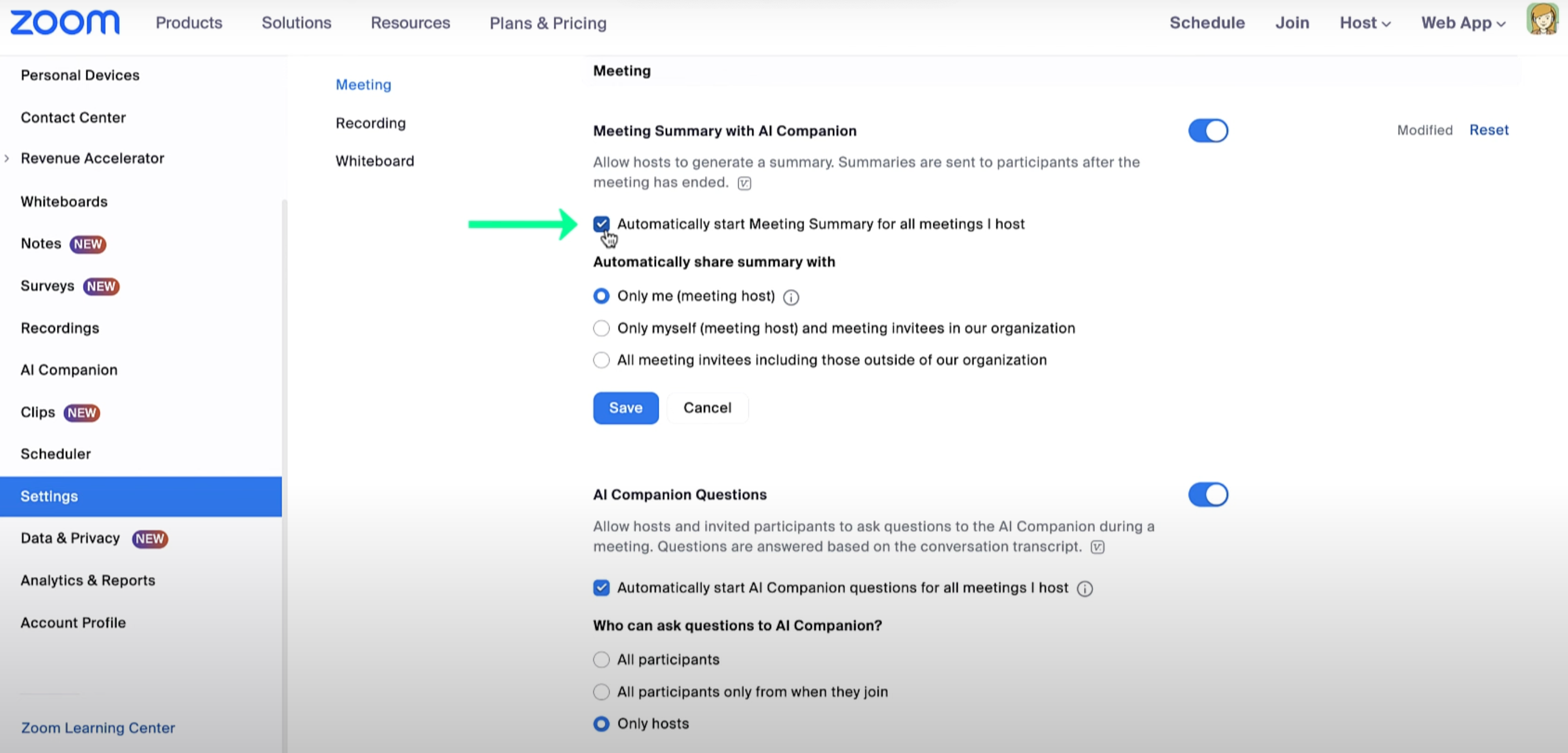Open the user profile avatar
This screenshot has width=1568, height=753.
1542,19
